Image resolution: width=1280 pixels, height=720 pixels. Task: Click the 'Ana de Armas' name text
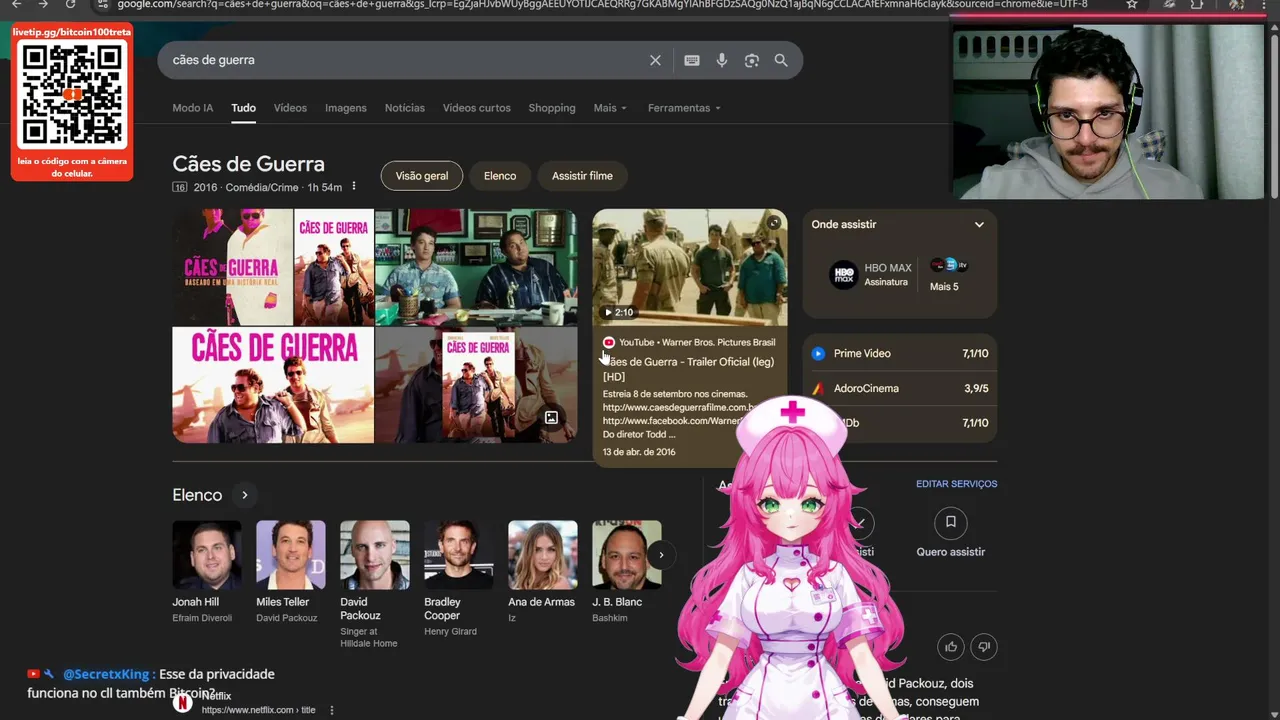coord(541,602)
